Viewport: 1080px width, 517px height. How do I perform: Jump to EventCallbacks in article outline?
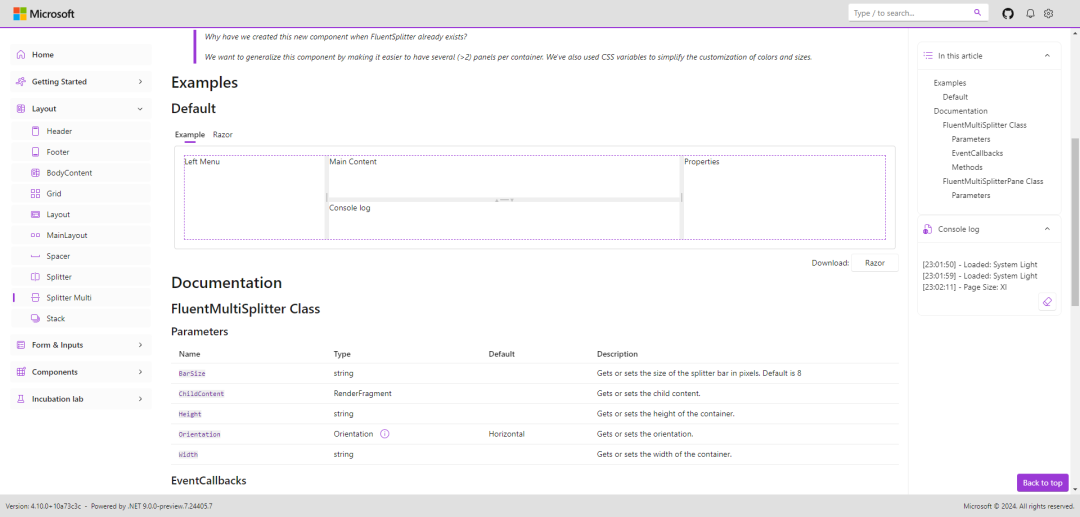coord(977,153)
